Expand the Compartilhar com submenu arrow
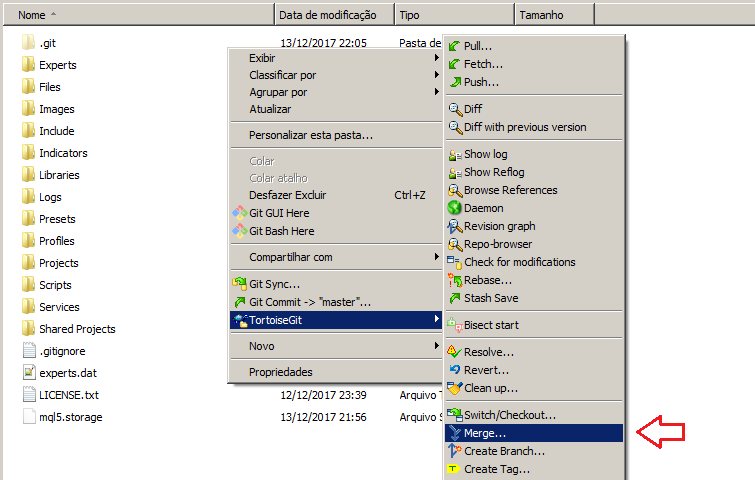 click(436, 257)
